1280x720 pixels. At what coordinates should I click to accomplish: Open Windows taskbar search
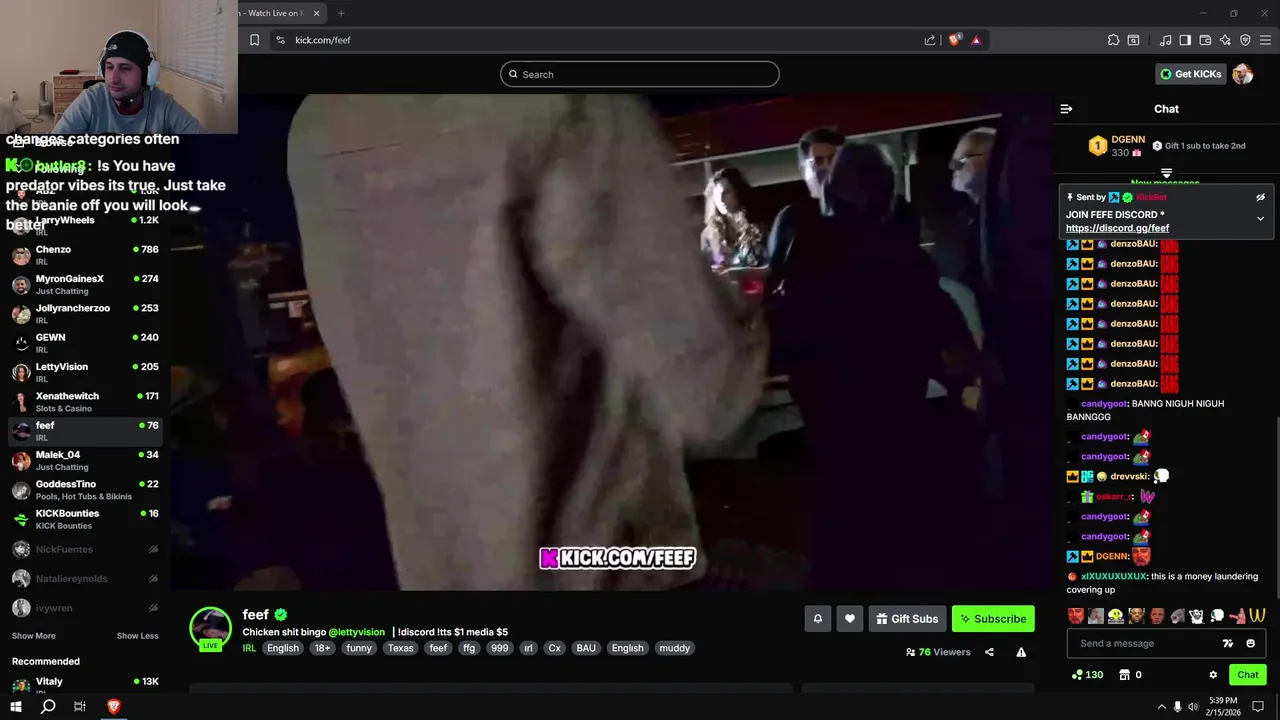[48, 707]
